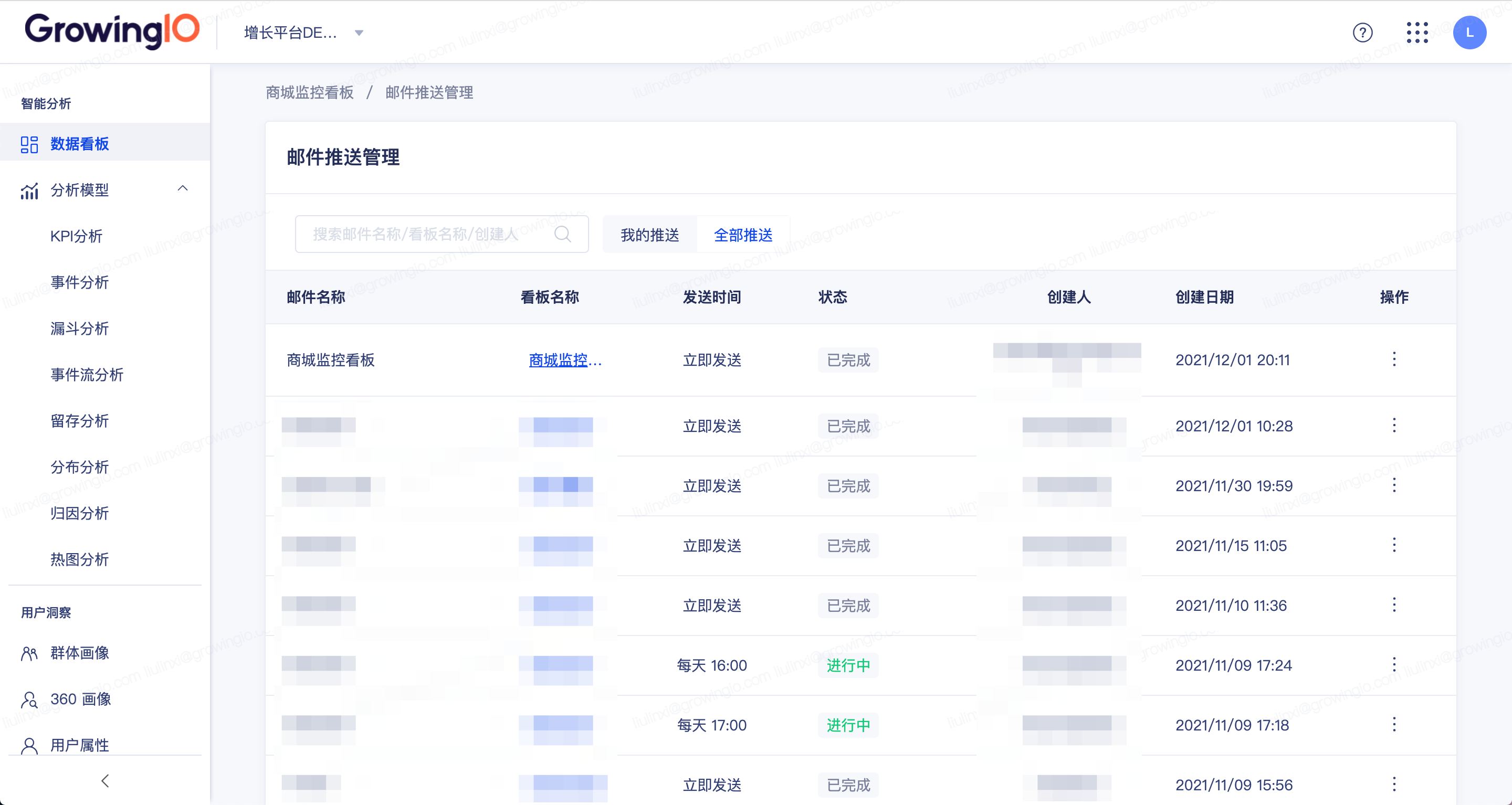Open actions menu for 2021/12/01 20:11 row
The width and height of the screenshot is (1512, 805).
click(1394, 359)
